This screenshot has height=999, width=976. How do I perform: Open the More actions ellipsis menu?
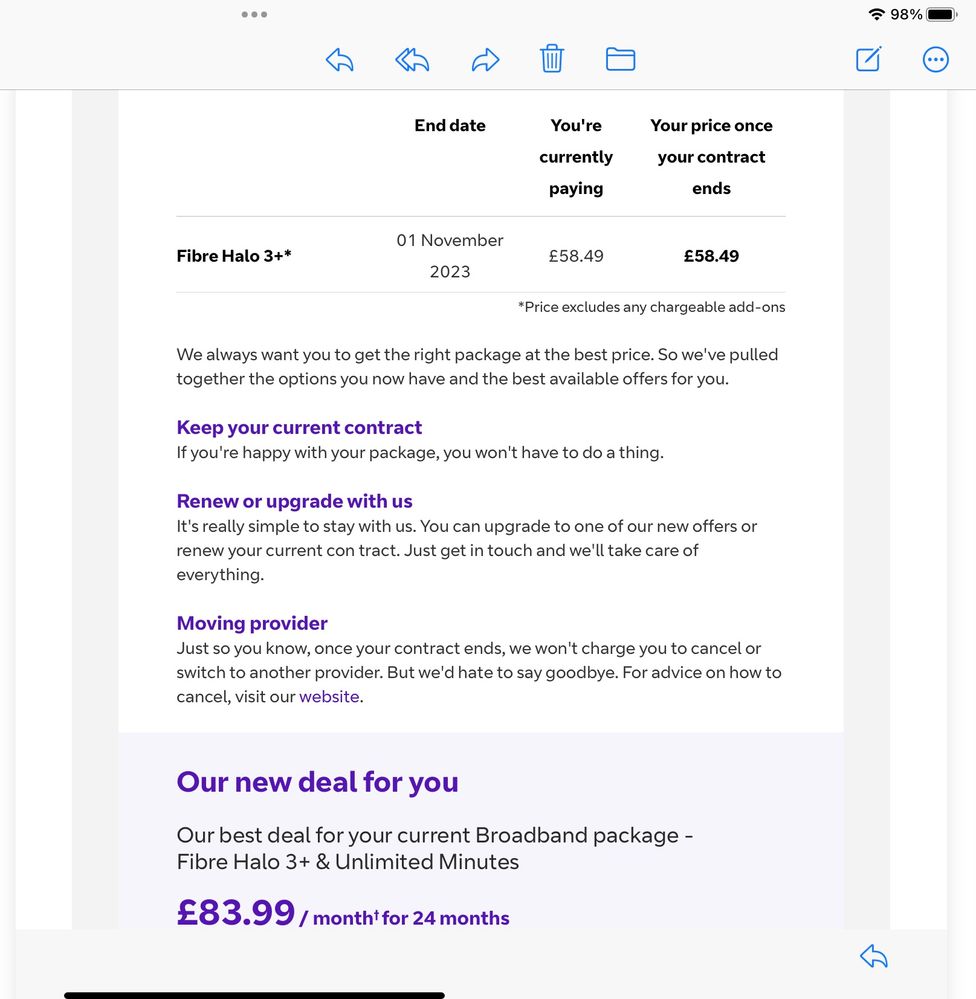pyautogui.click(x=935, y=60)
